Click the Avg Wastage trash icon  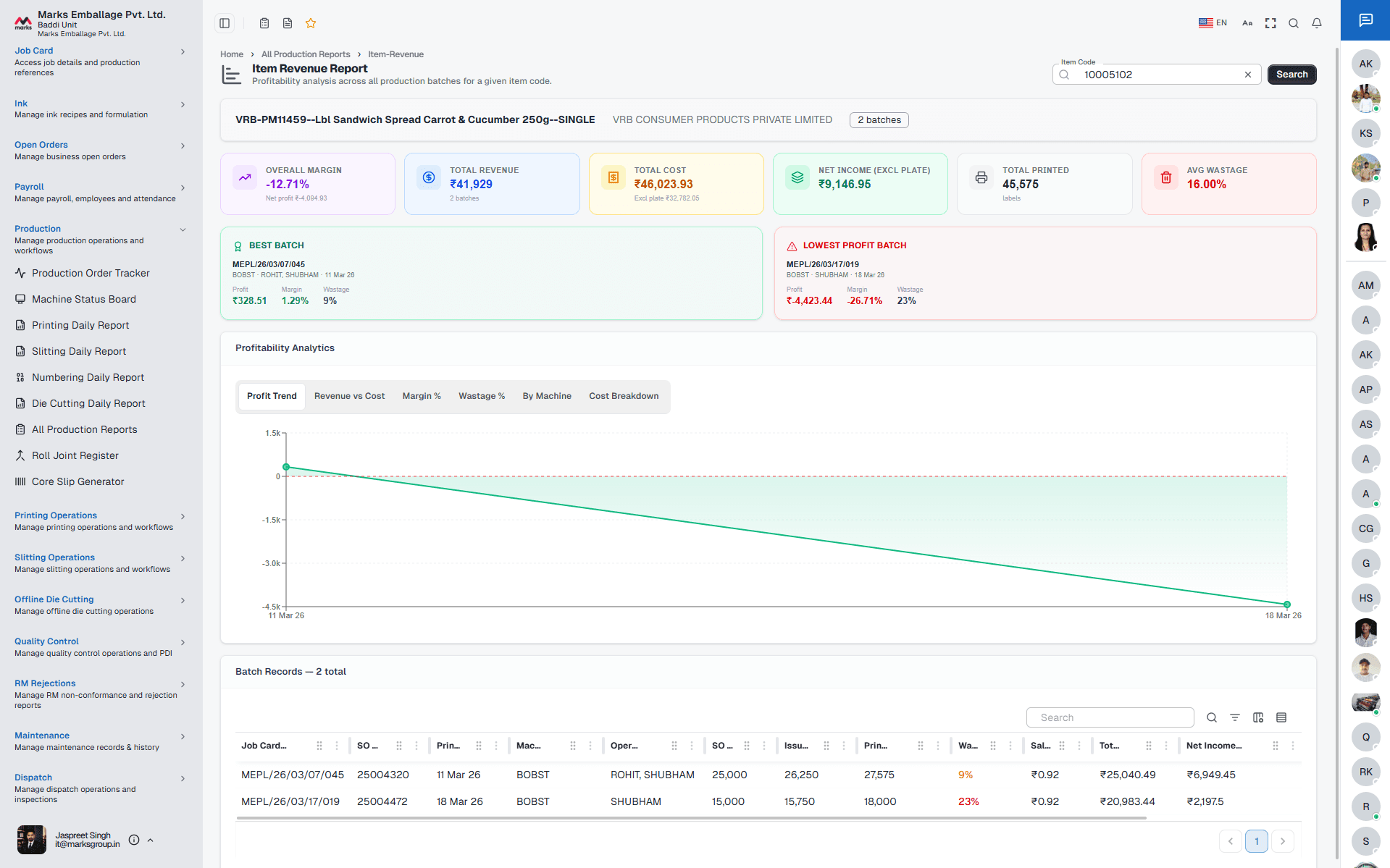(1166, 177)
